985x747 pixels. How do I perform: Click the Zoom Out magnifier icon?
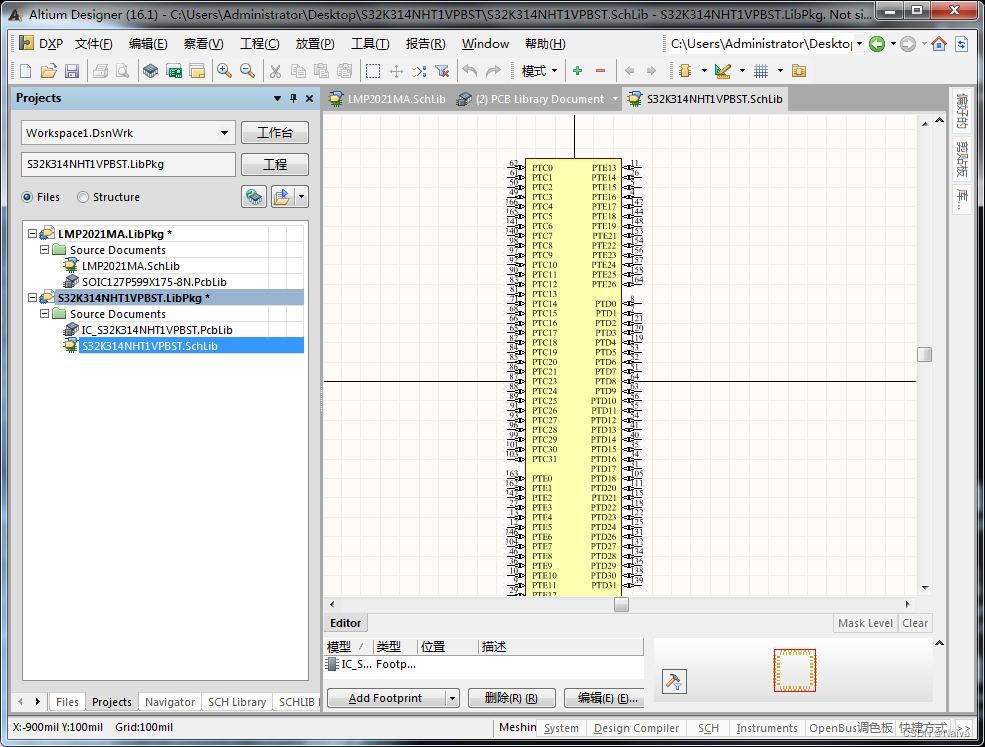click(x=248, y=71)
